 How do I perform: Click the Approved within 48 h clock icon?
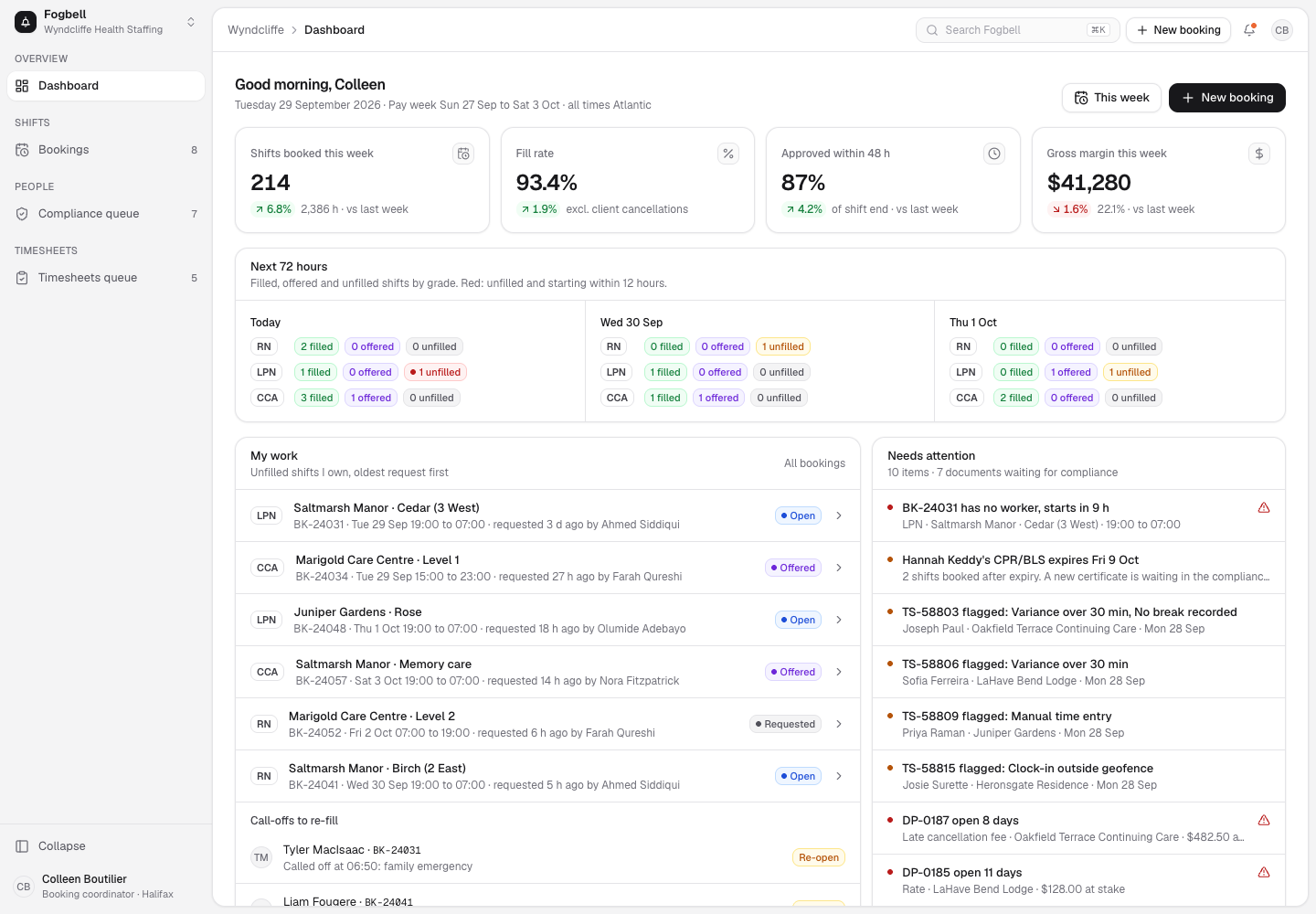pos(994,154)
